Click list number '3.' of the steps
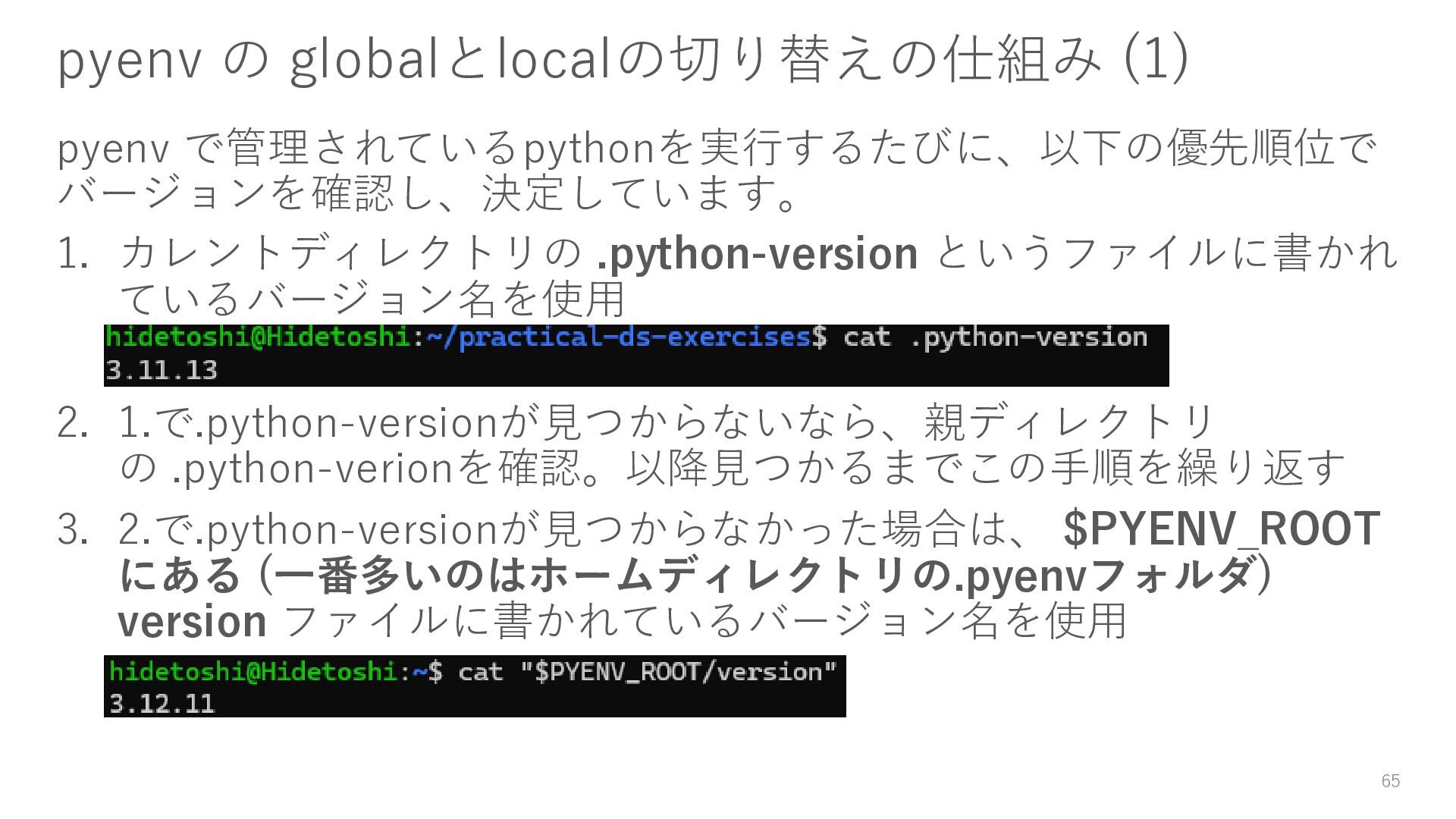1456x819 pixels. point(73,529)
